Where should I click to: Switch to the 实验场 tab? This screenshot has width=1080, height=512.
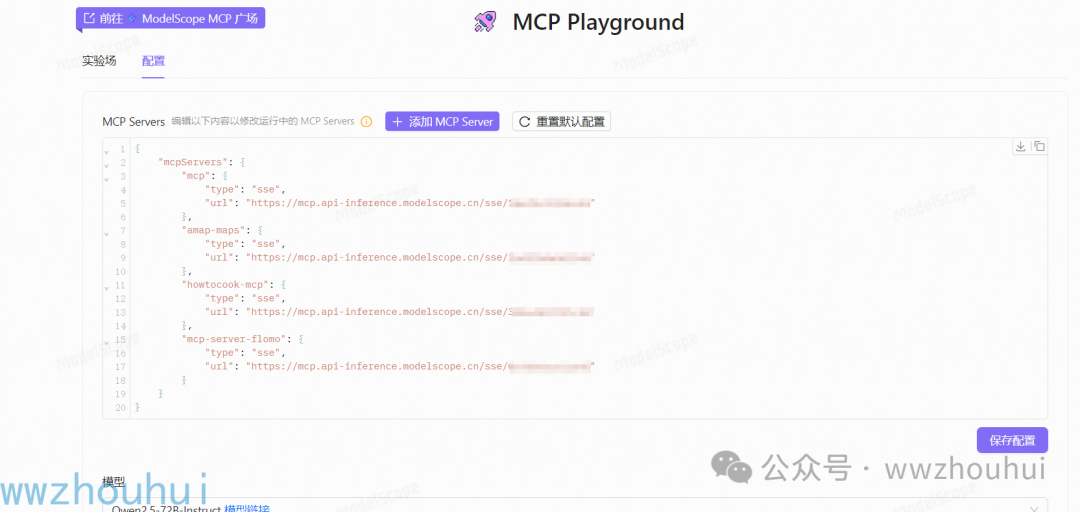99,61
